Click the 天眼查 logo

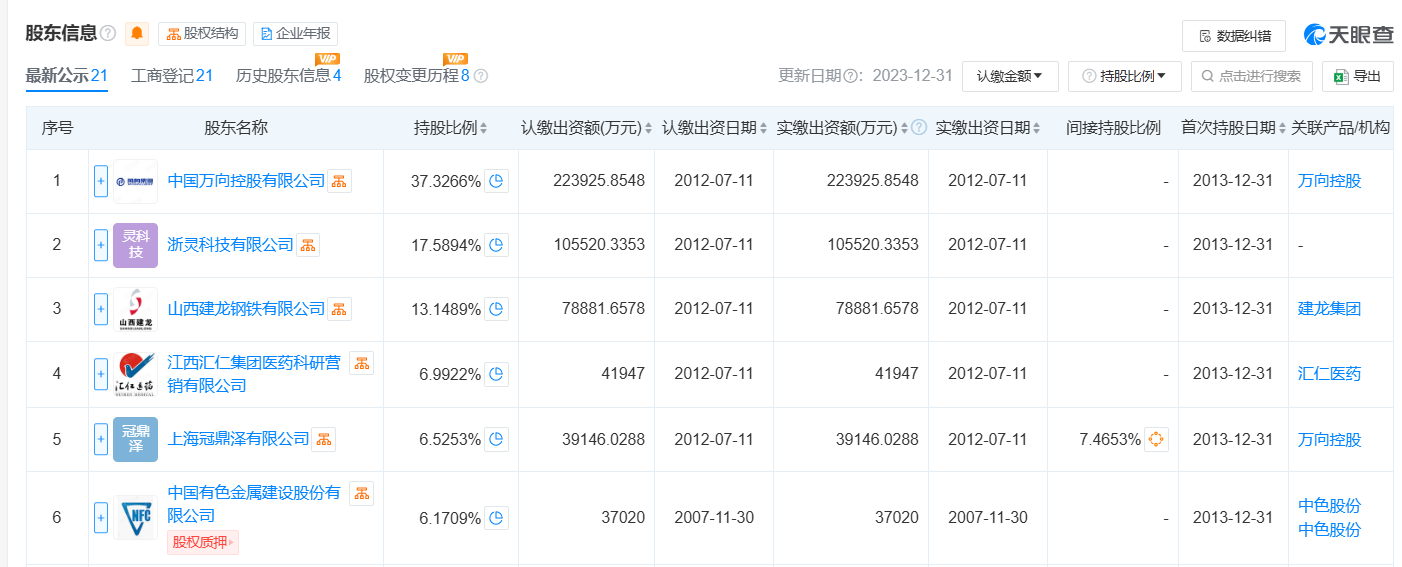(x=1348, y=35)
